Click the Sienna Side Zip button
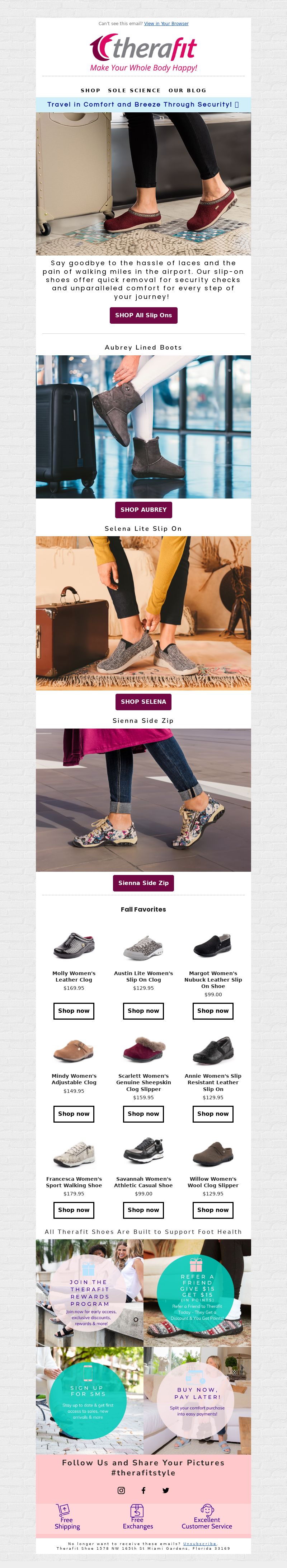Screen dimensions: 287x1568 143,883
